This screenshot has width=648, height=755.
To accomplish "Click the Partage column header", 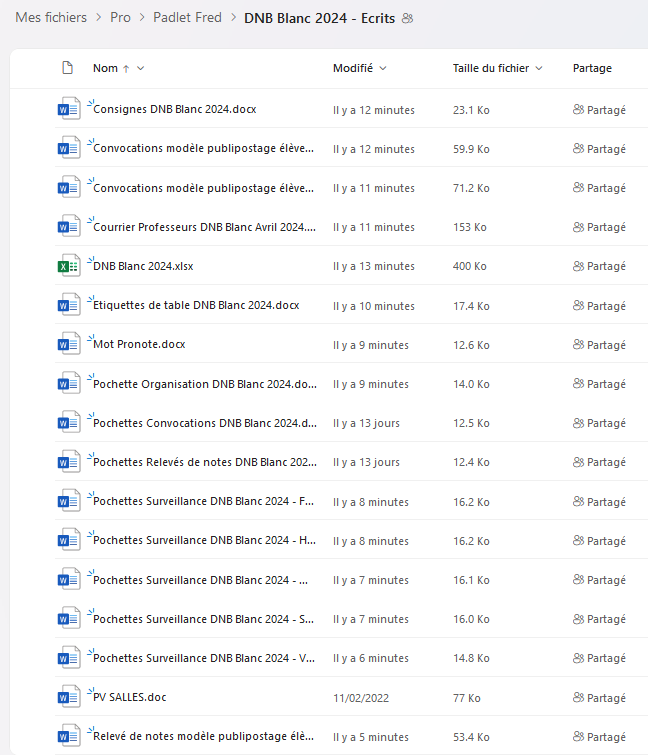I will pyautogui.click(x=592, y=68).
